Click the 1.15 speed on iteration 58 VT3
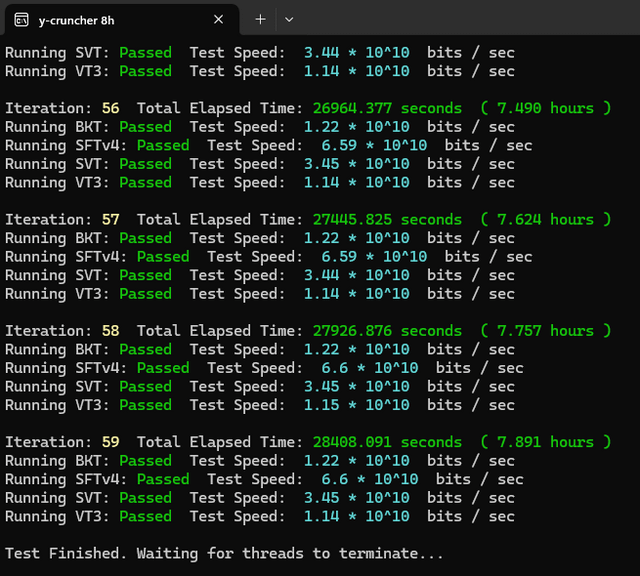640x576 pixels. point(321,405)
